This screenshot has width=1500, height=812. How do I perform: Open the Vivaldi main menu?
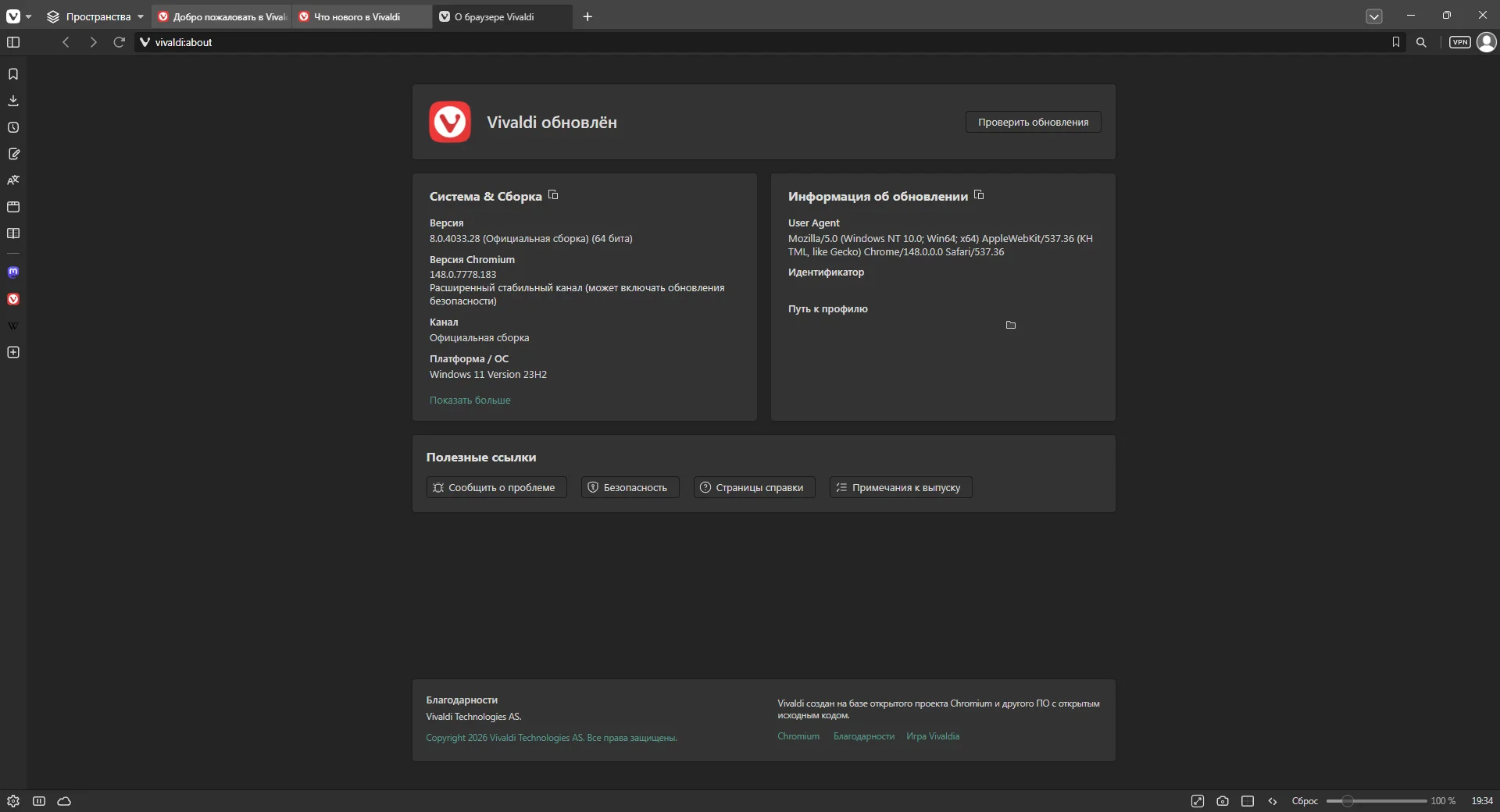coord(19,16)
